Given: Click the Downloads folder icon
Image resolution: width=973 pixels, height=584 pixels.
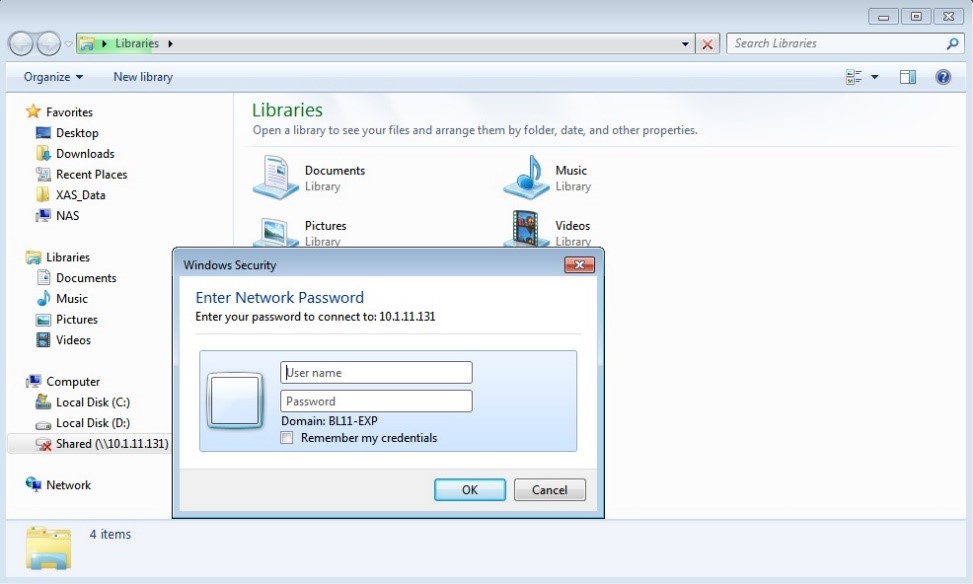Looking at the screenshot, I should pos(43,153).
